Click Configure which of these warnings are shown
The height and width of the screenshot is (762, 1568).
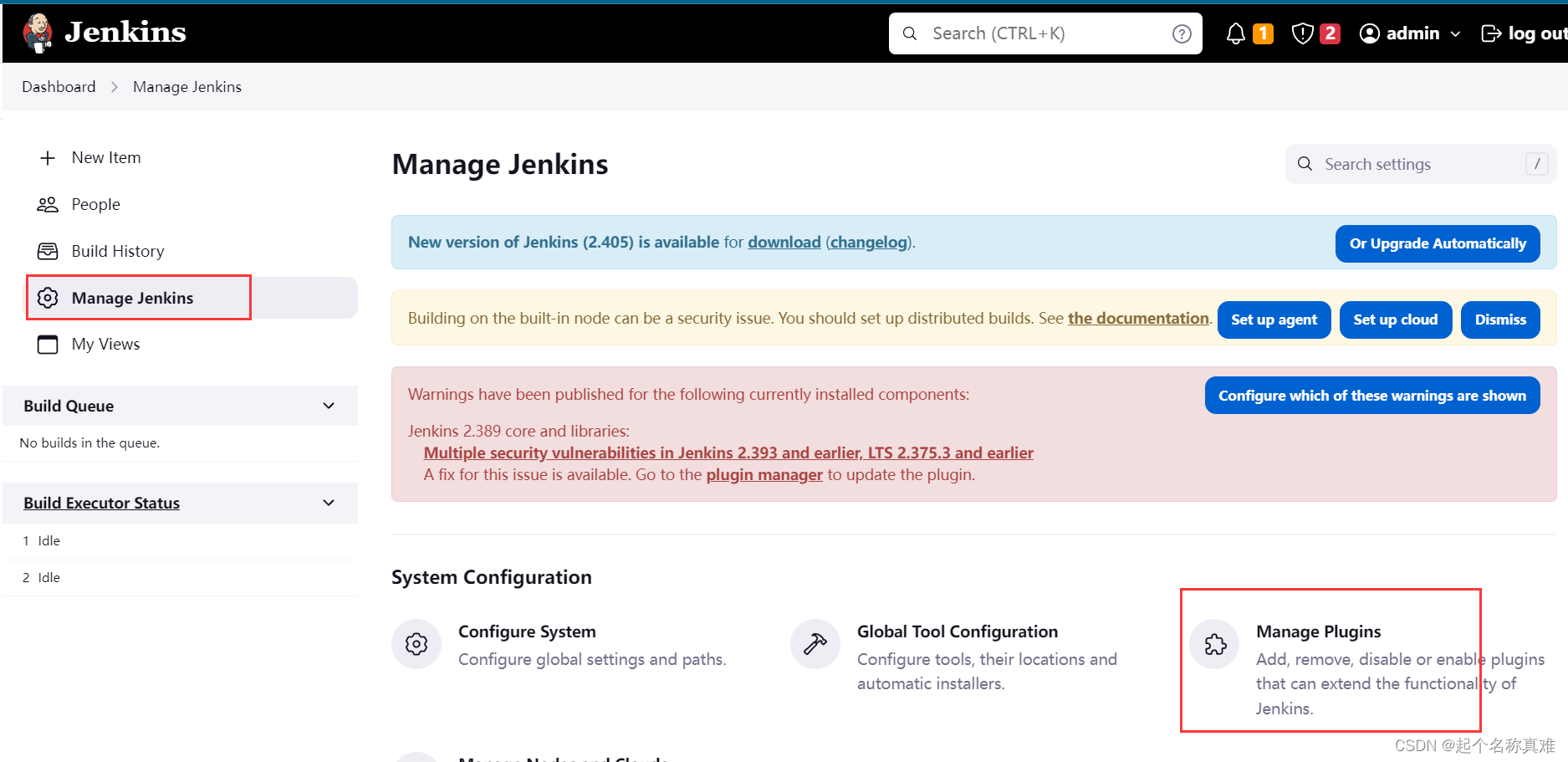coord(1371,396)
